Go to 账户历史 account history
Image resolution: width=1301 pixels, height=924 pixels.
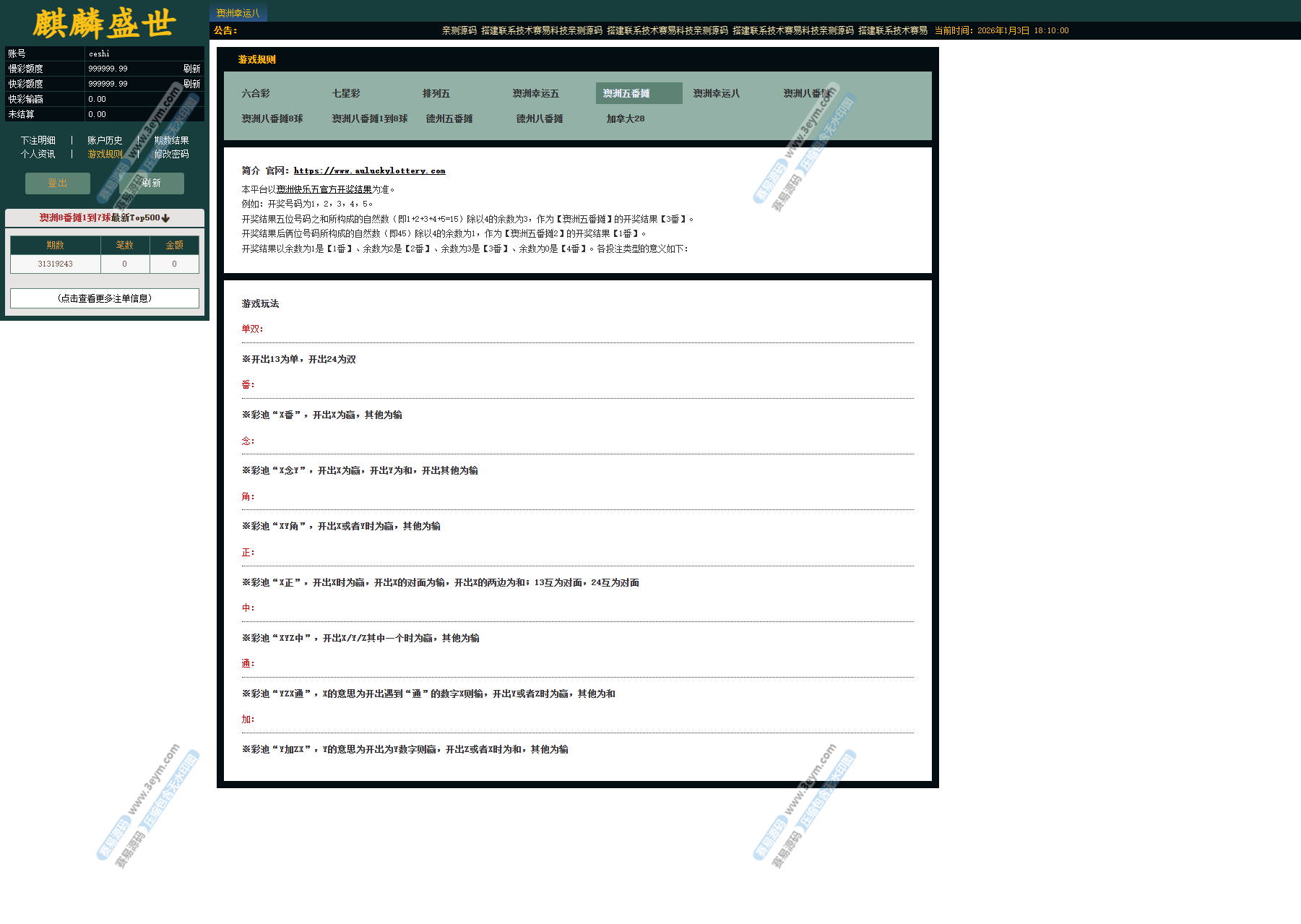pyautogui.click(x=105, y=140)
